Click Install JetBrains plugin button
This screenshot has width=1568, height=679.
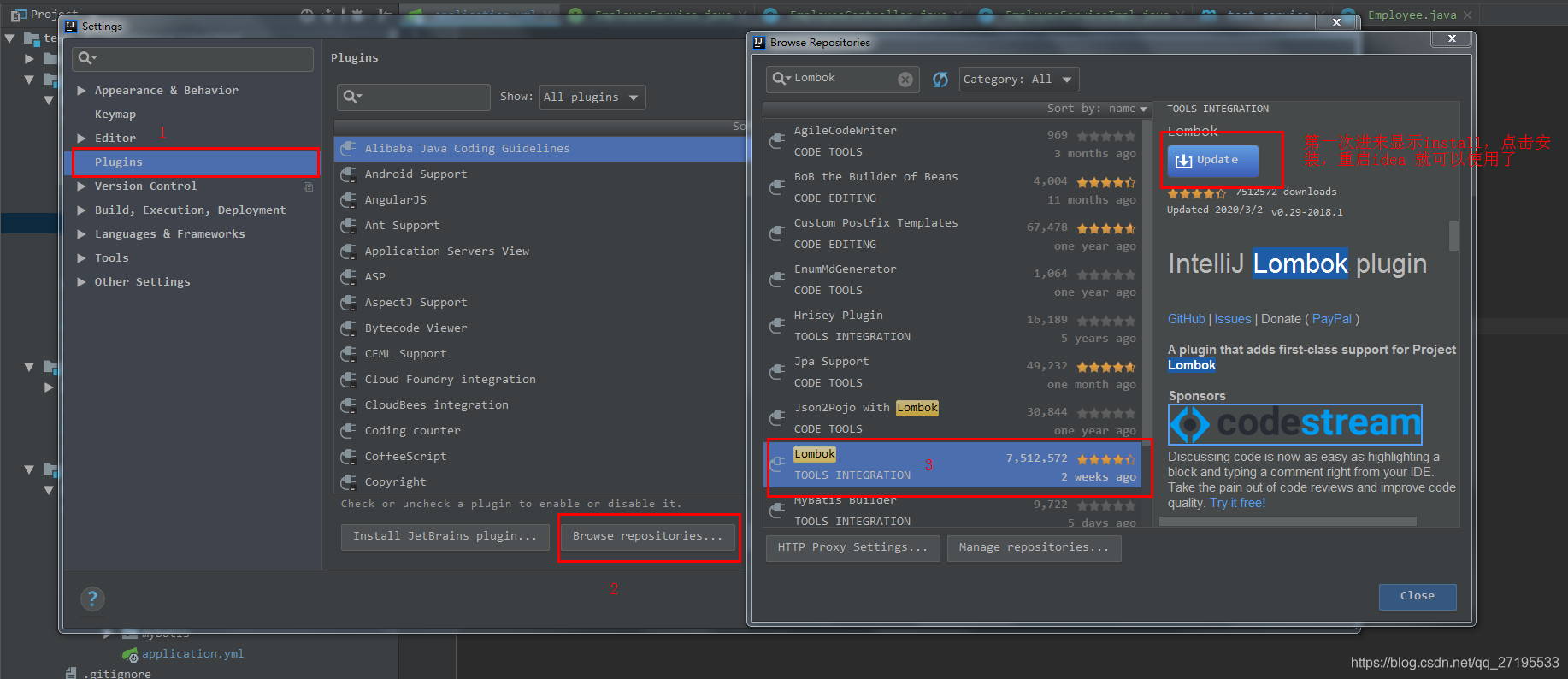tap(445, 536)
